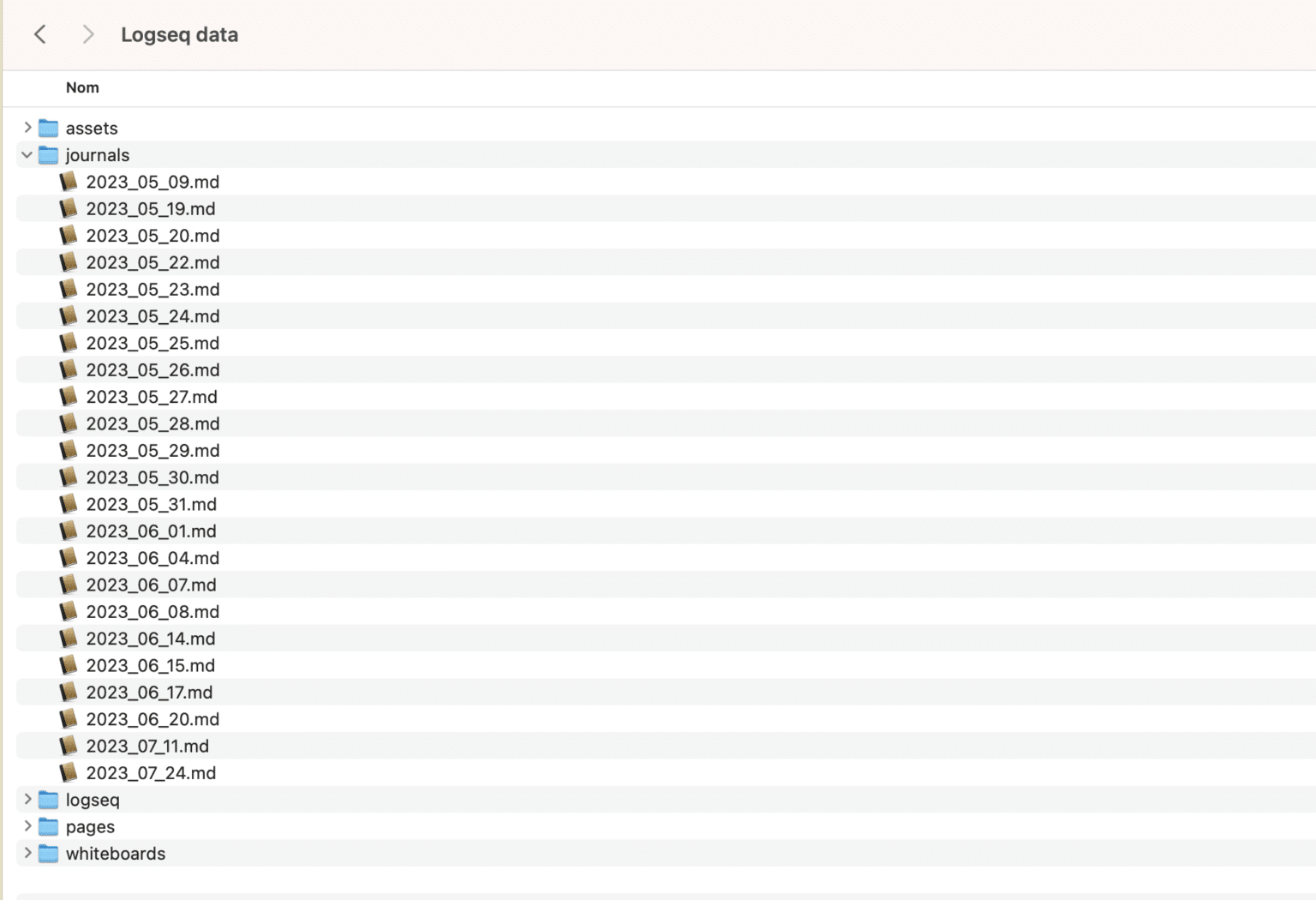Select file 2023_06_14.md
Screen dimensions: 1316x900
[151, 639]
